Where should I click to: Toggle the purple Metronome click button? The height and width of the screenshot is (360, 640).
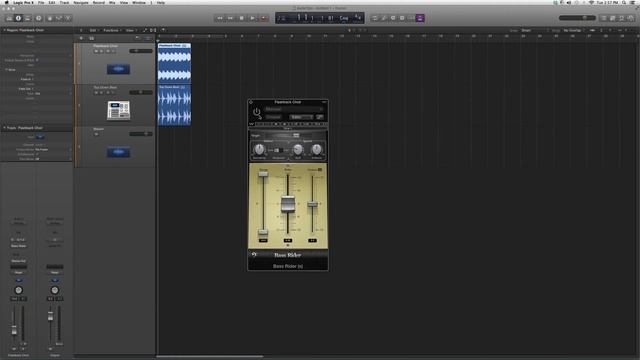coord(420,18)
